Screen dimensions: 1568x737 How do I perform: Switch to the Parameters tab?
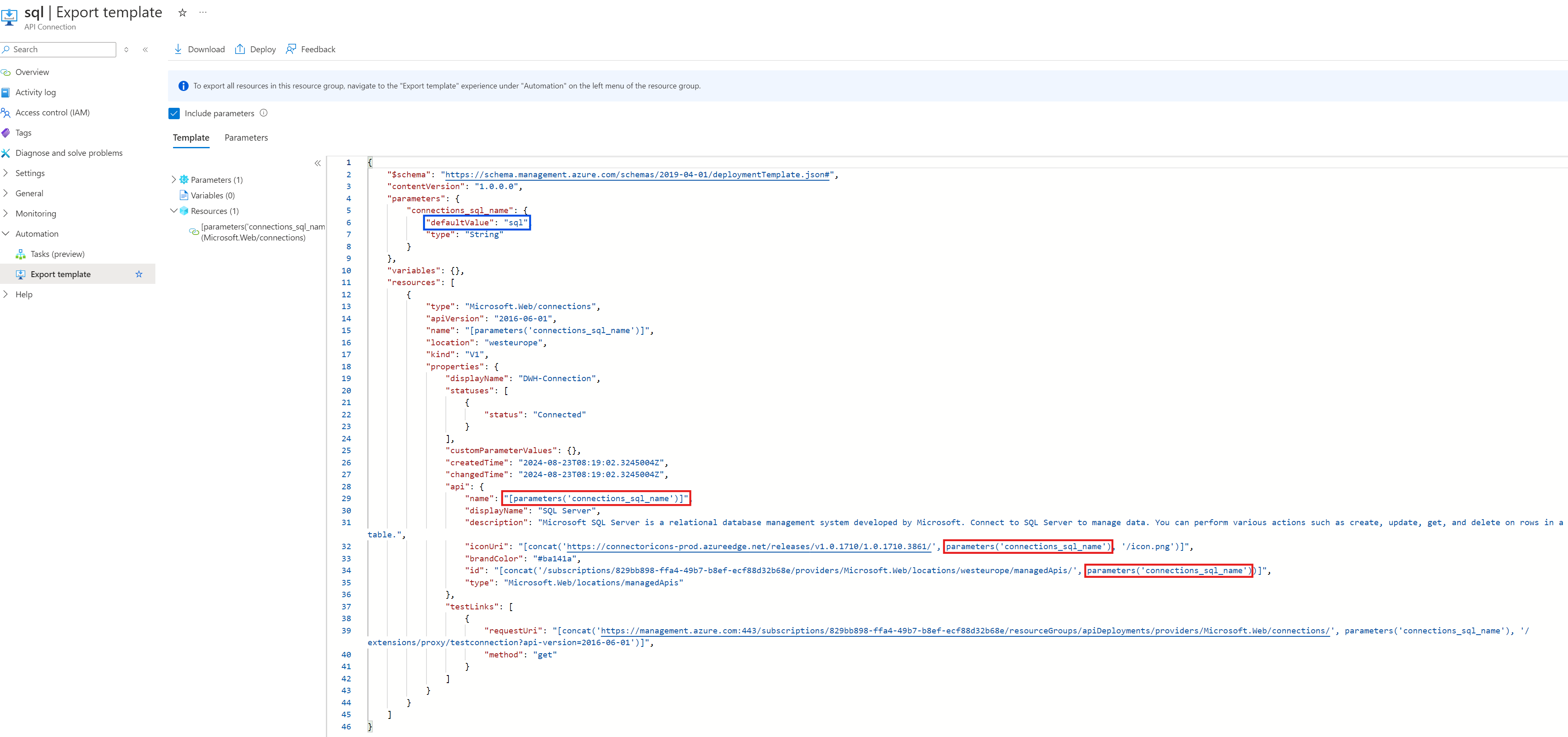[246, 138]
